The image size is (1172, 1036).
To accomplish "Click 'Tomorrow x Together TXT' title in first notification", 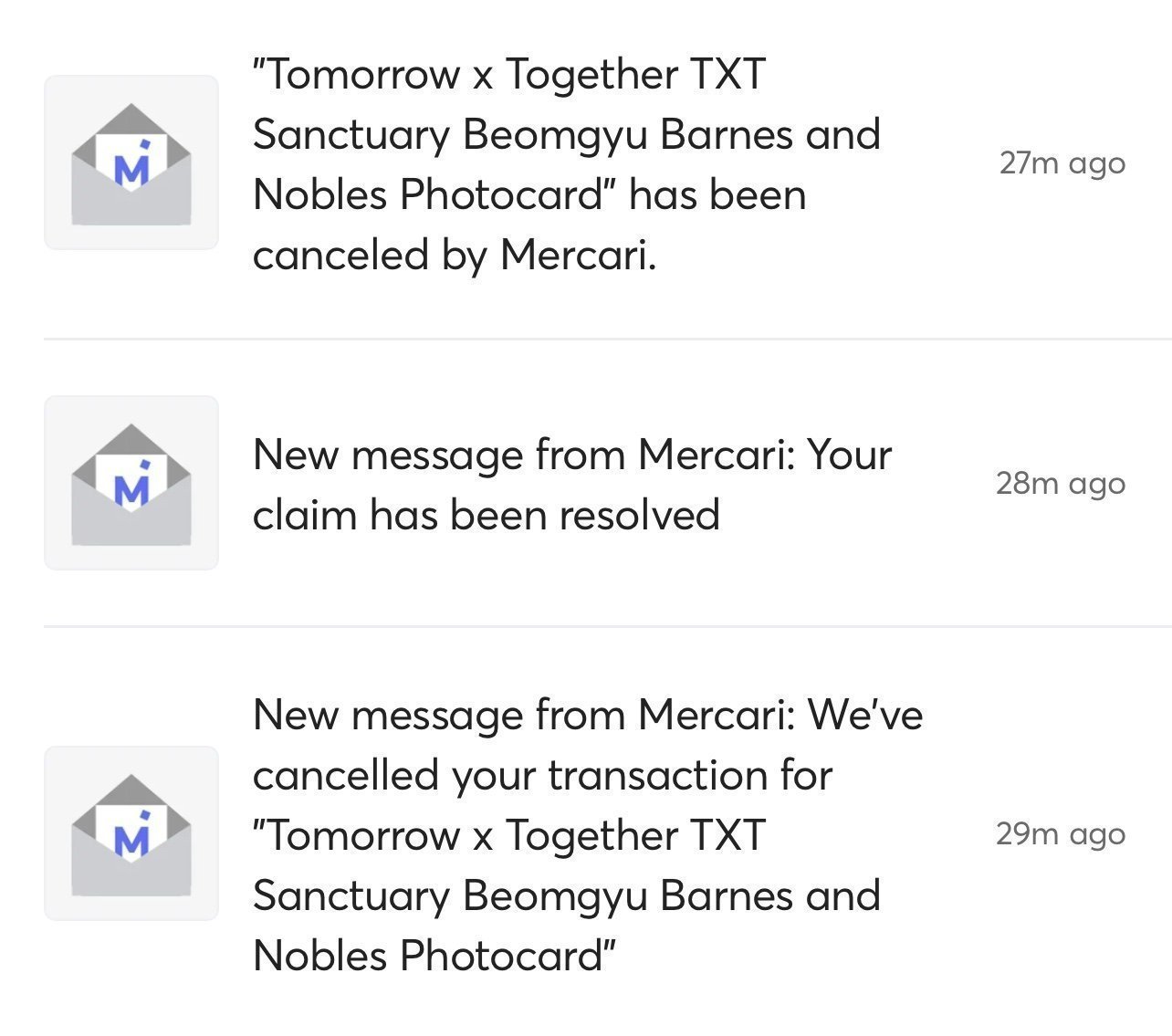I will (x=509, y=74).
